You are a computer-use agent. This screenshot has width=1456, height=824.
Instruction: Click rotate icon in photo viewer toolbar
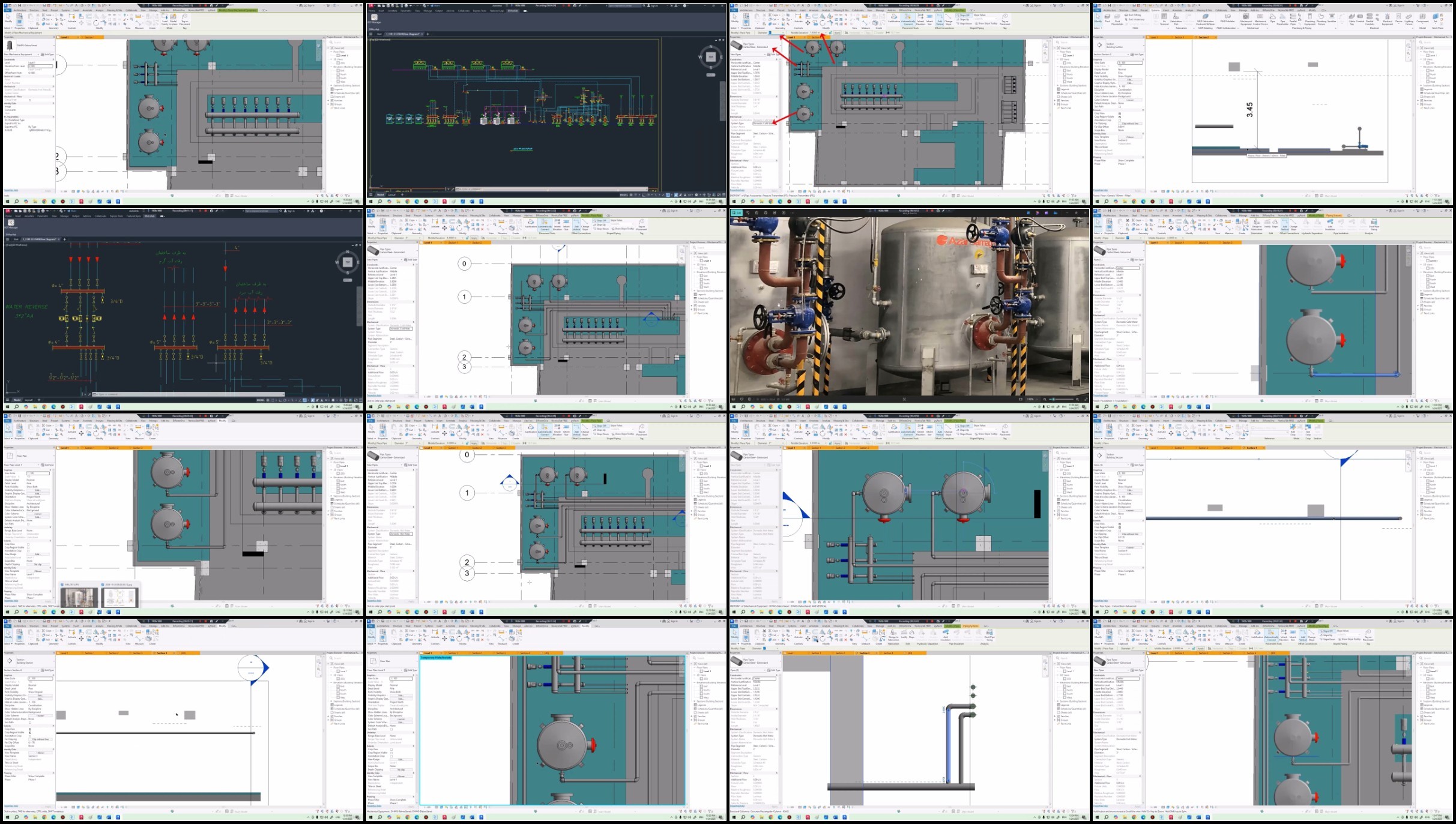tap(748, 213)
